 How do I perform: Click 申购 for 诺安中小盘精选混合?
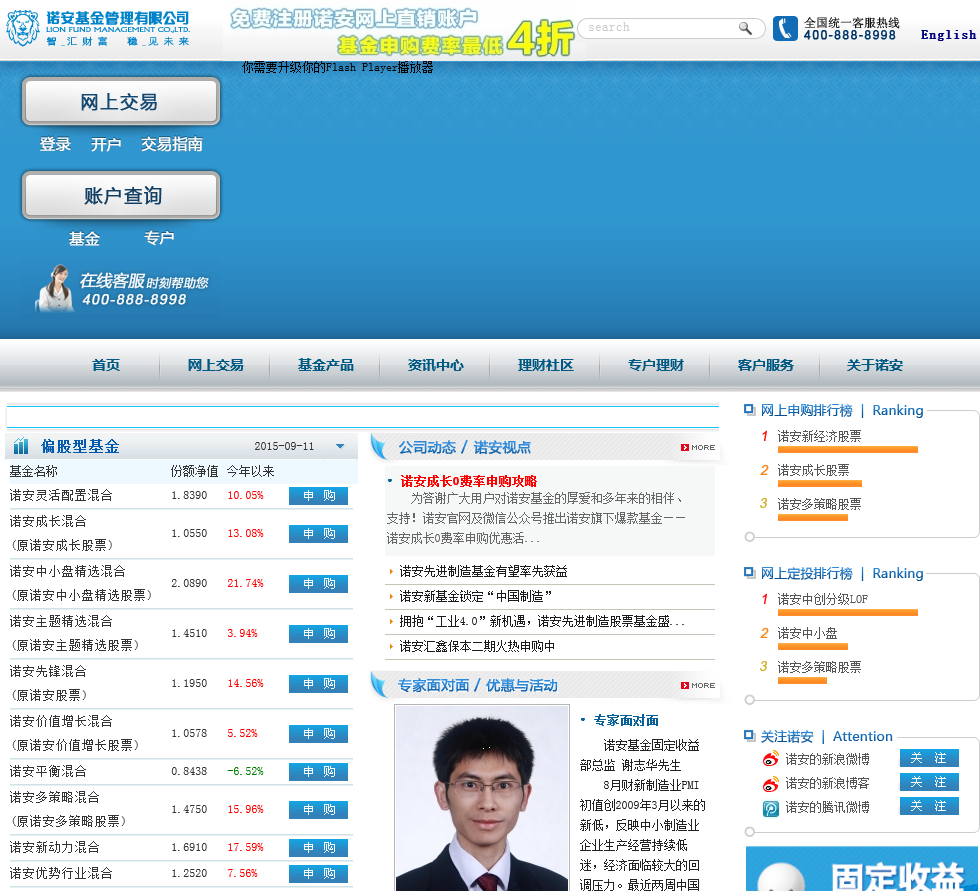pyautogui.click(x=318, y=584)
